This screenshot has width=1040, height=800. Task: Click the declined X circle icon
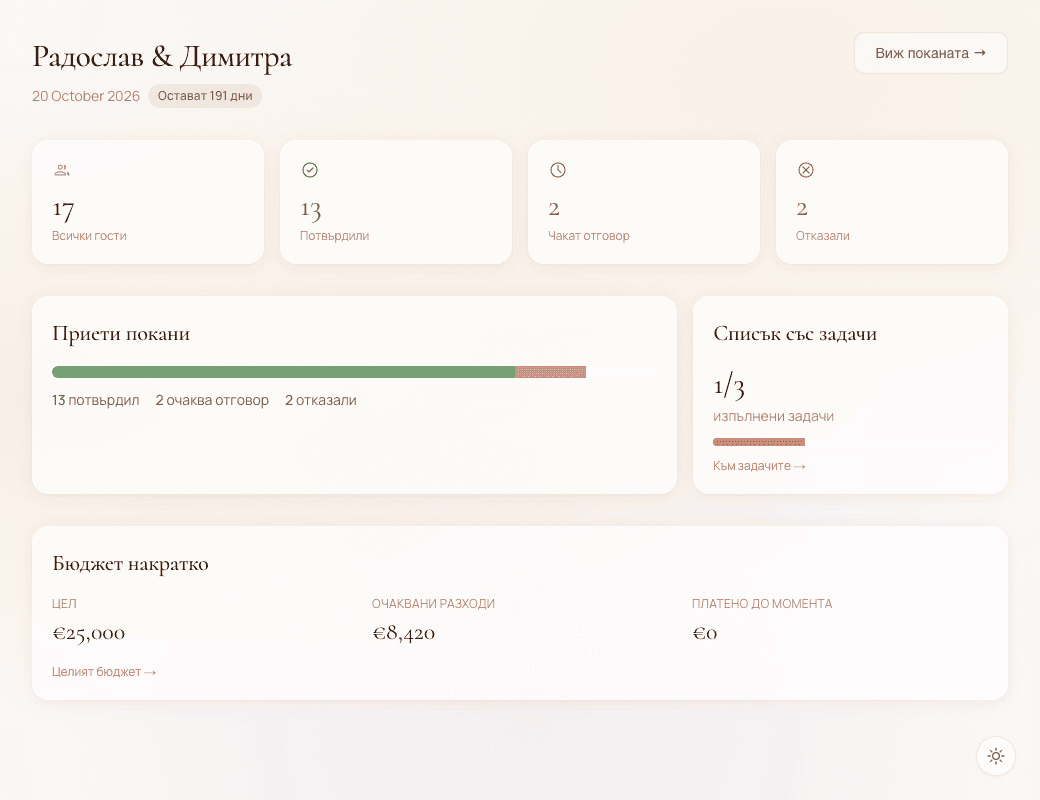[x=806, y=170]
